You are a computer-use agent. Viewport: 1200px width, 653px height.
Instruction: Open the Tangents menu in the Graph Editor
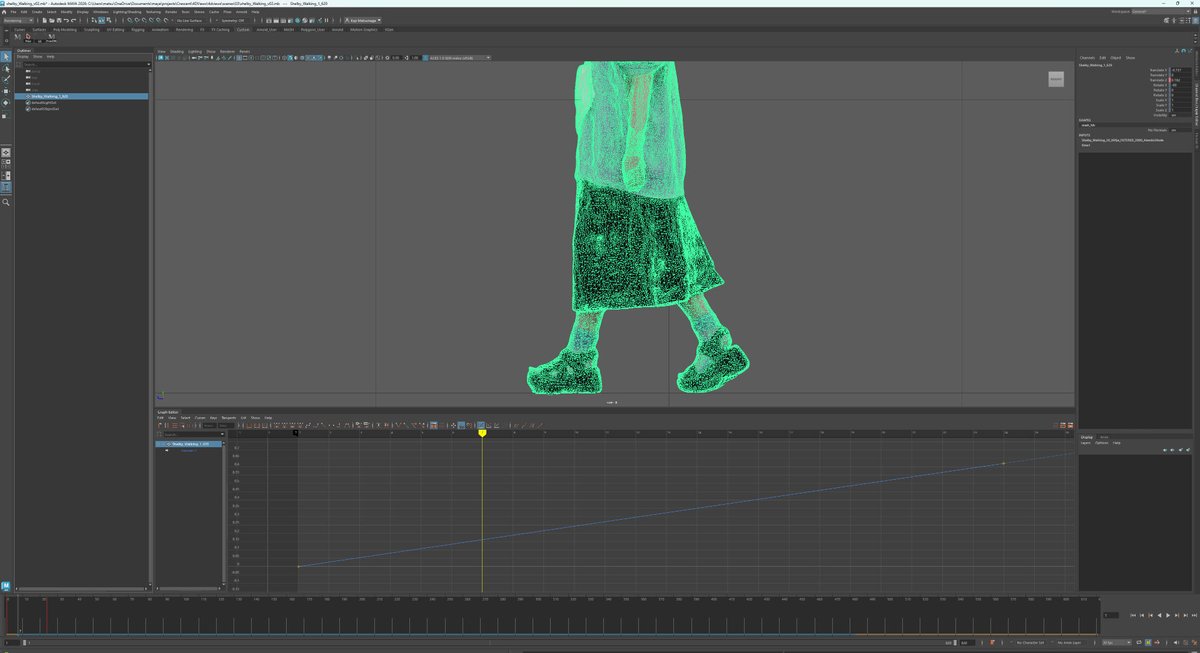coord(228,417)
